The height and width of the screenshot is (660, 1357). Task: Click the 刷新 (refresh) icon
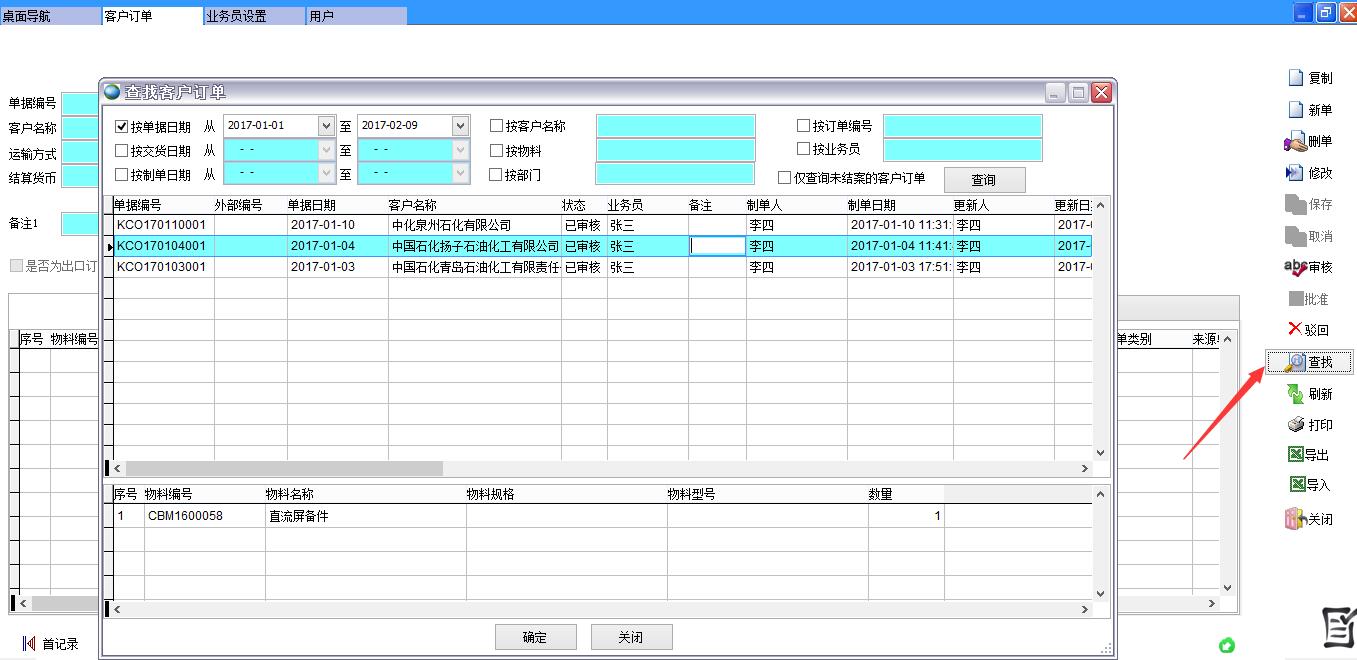[x=1295, y=394]
